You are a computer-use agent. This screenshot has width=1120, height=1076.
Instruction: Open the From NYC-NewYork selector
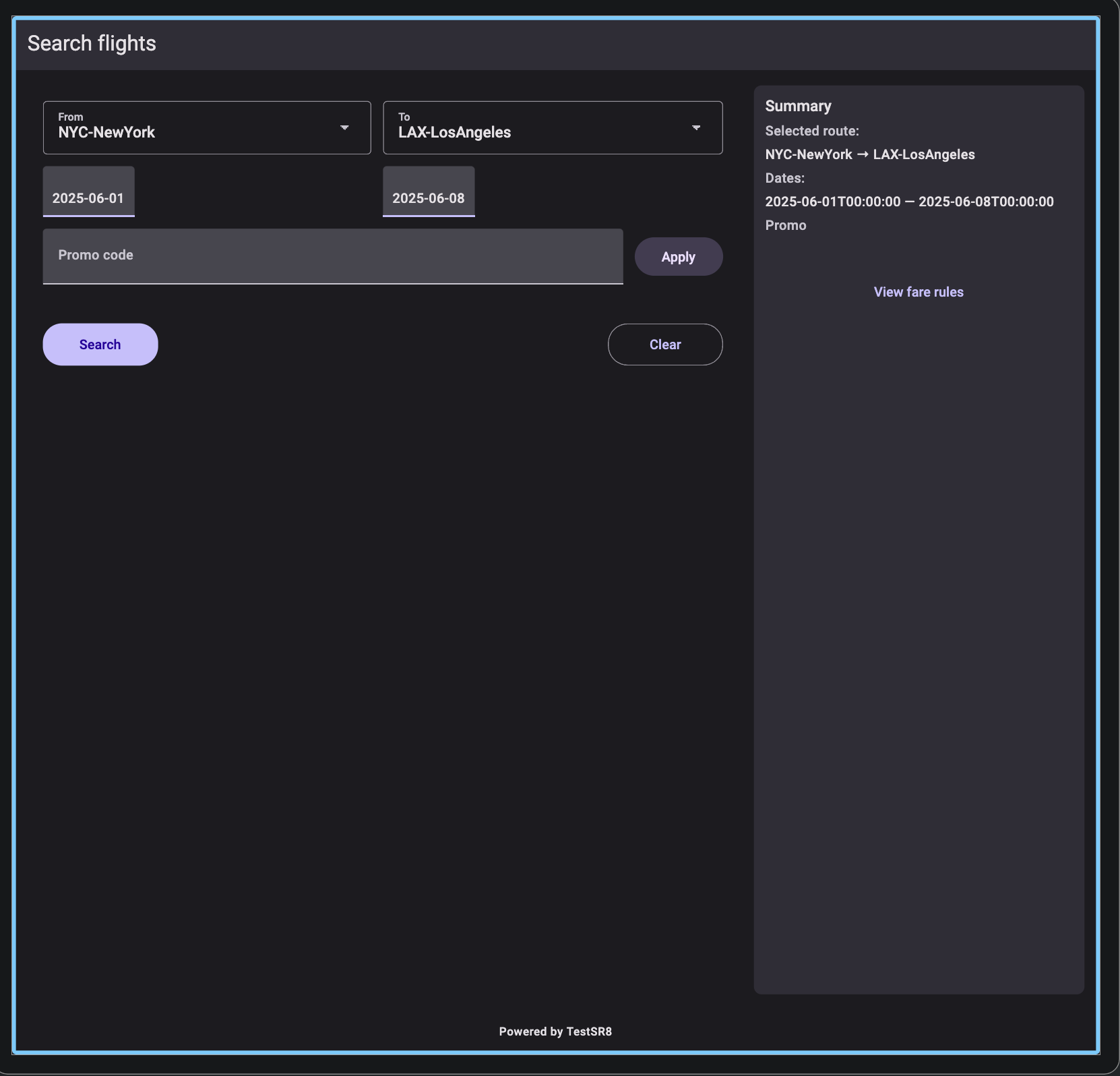195,128
